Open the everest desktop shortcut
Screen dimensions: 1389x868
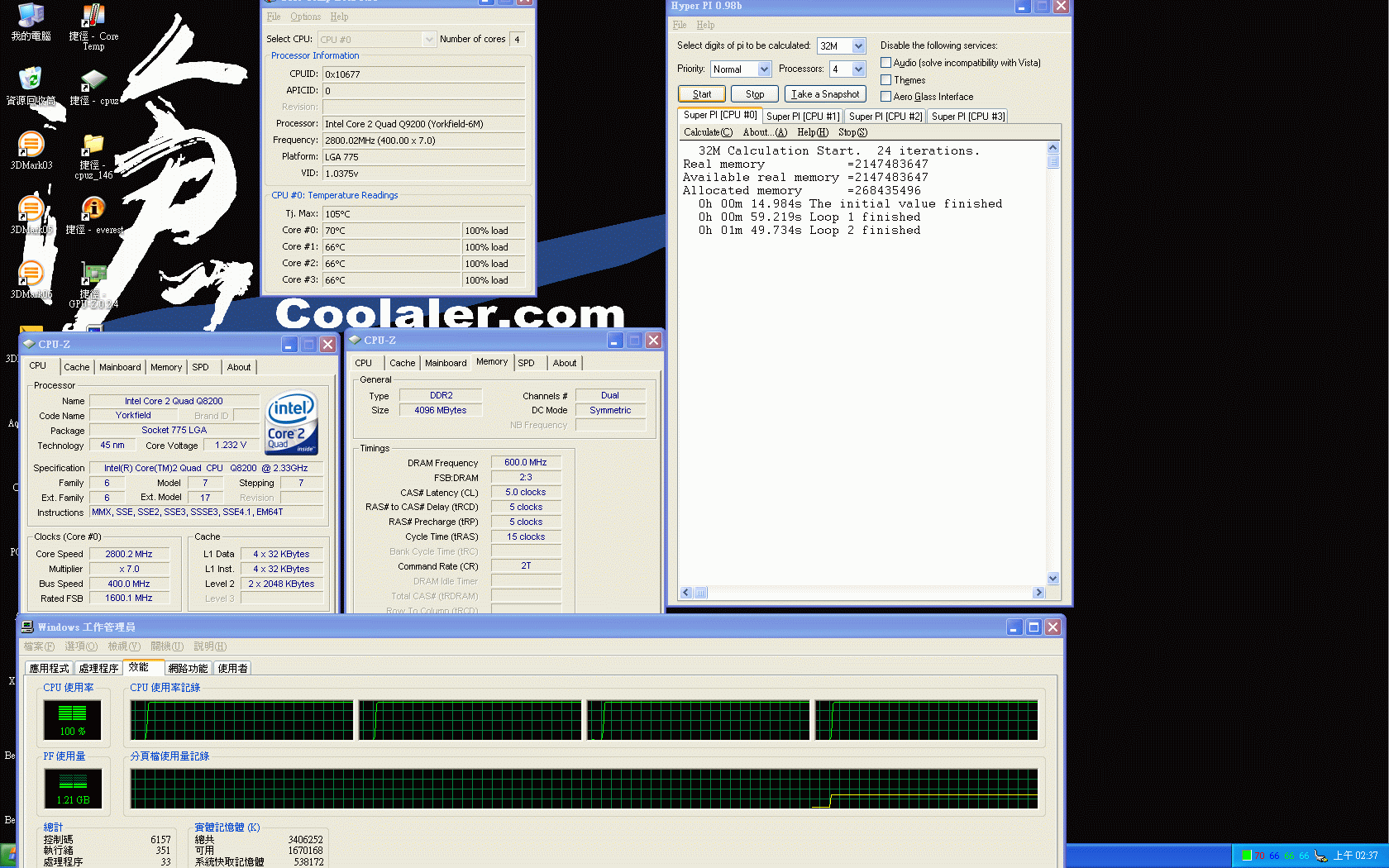pos(93,211)
